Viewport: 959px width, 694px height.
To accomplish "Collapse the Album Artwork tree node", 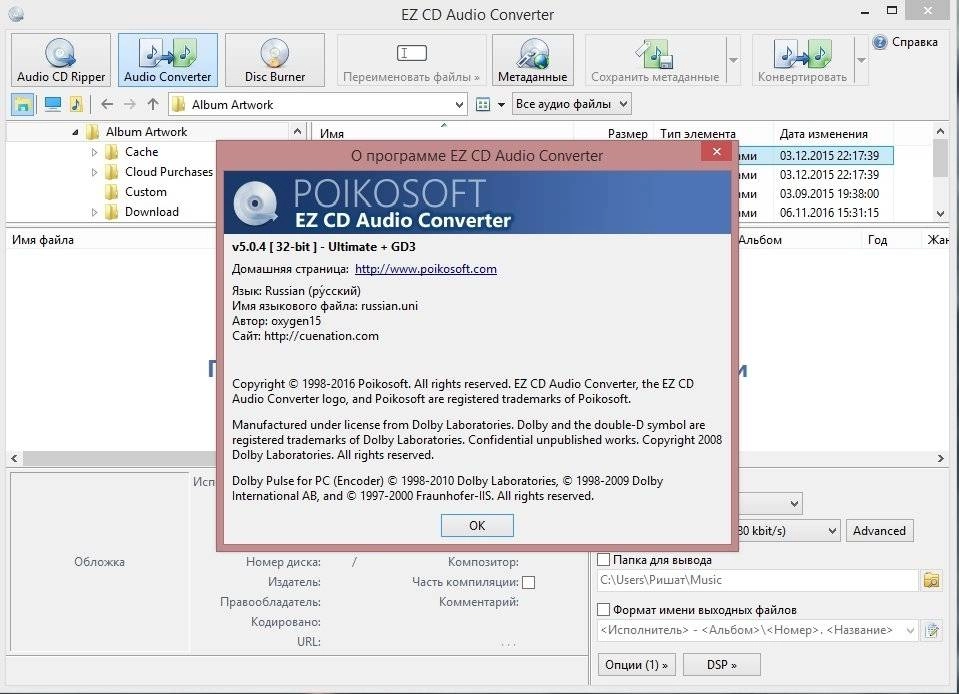I will [x=75, y=132].
